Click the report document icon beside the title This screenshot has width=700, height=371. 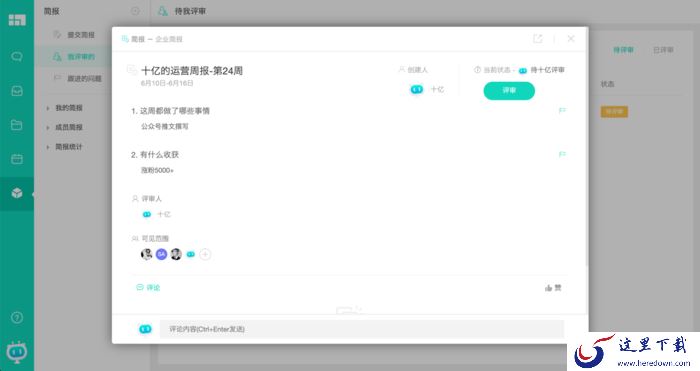131,69
